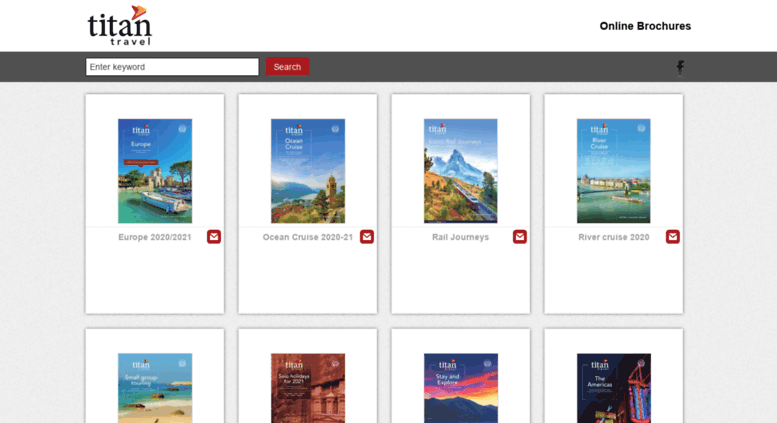Image resolution: width=777 pixels, height=423 pixels.
Task: Open the Facebook icon in the search bar
Action: [680, 67]
